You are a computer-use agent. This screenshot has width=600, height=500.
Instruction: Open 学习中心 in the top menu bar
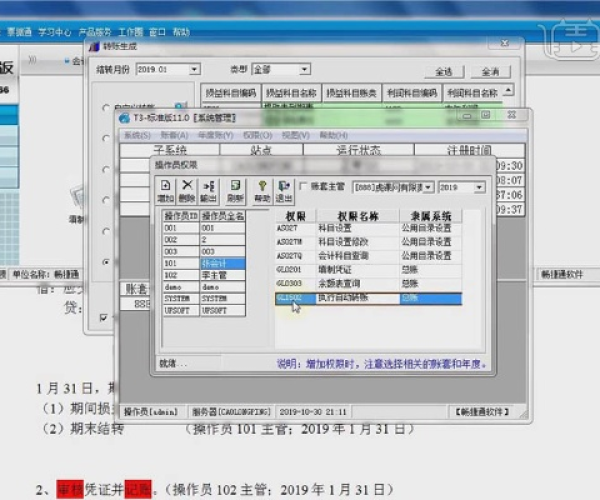(x=55, y=32)
